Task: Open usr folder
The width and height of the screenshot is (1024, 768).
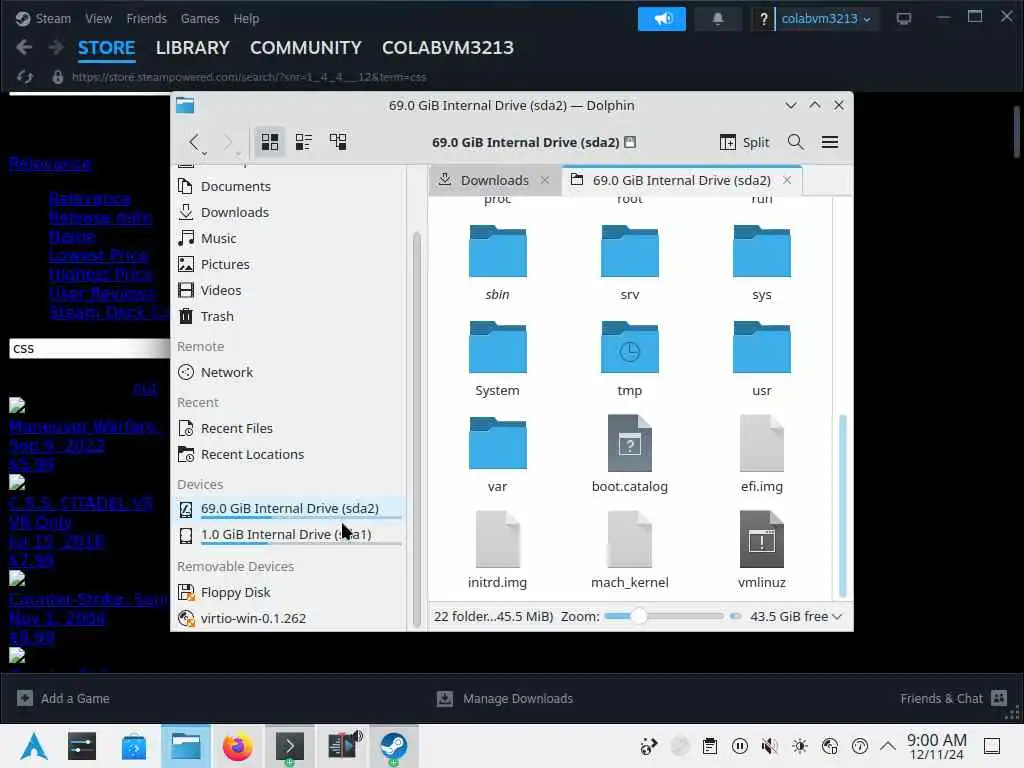Action: coord(761,359)
